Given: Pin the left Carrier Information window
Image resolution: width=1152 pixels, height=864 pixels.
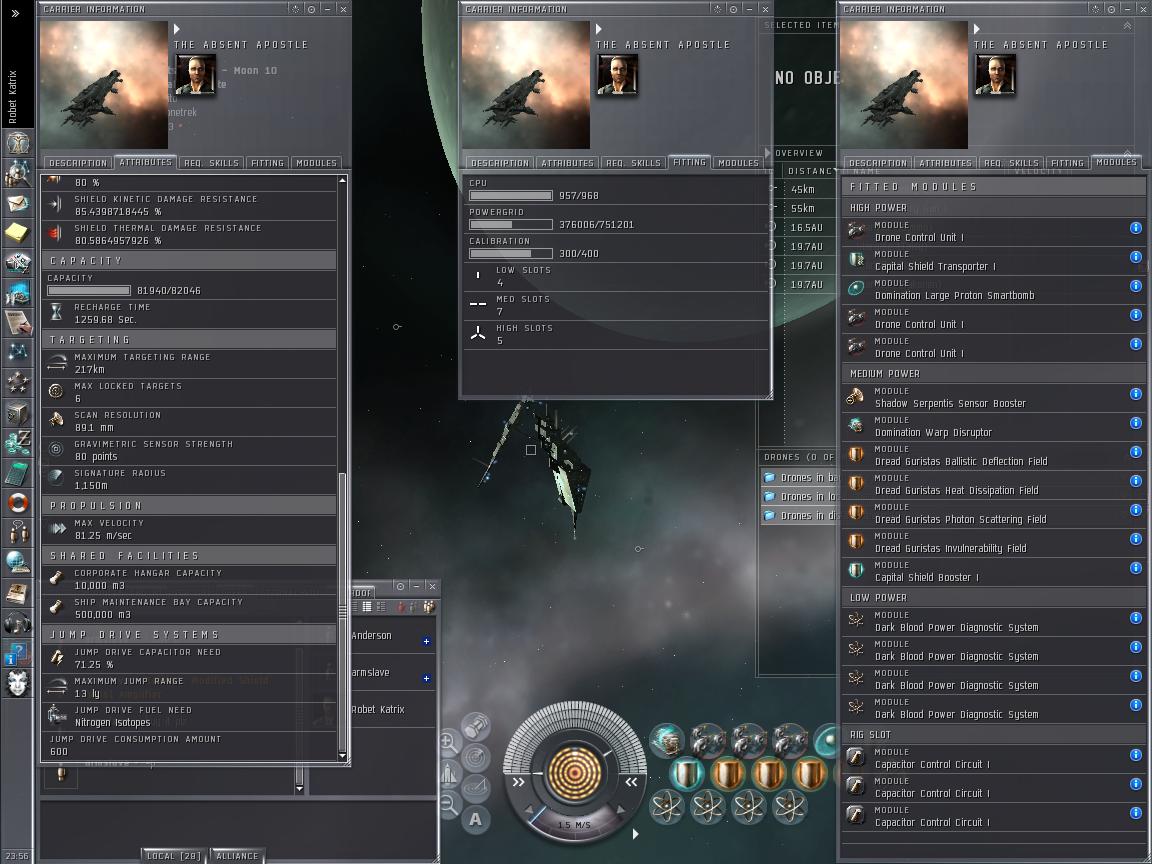Looking at the screenshot, I should coord(312,10).
